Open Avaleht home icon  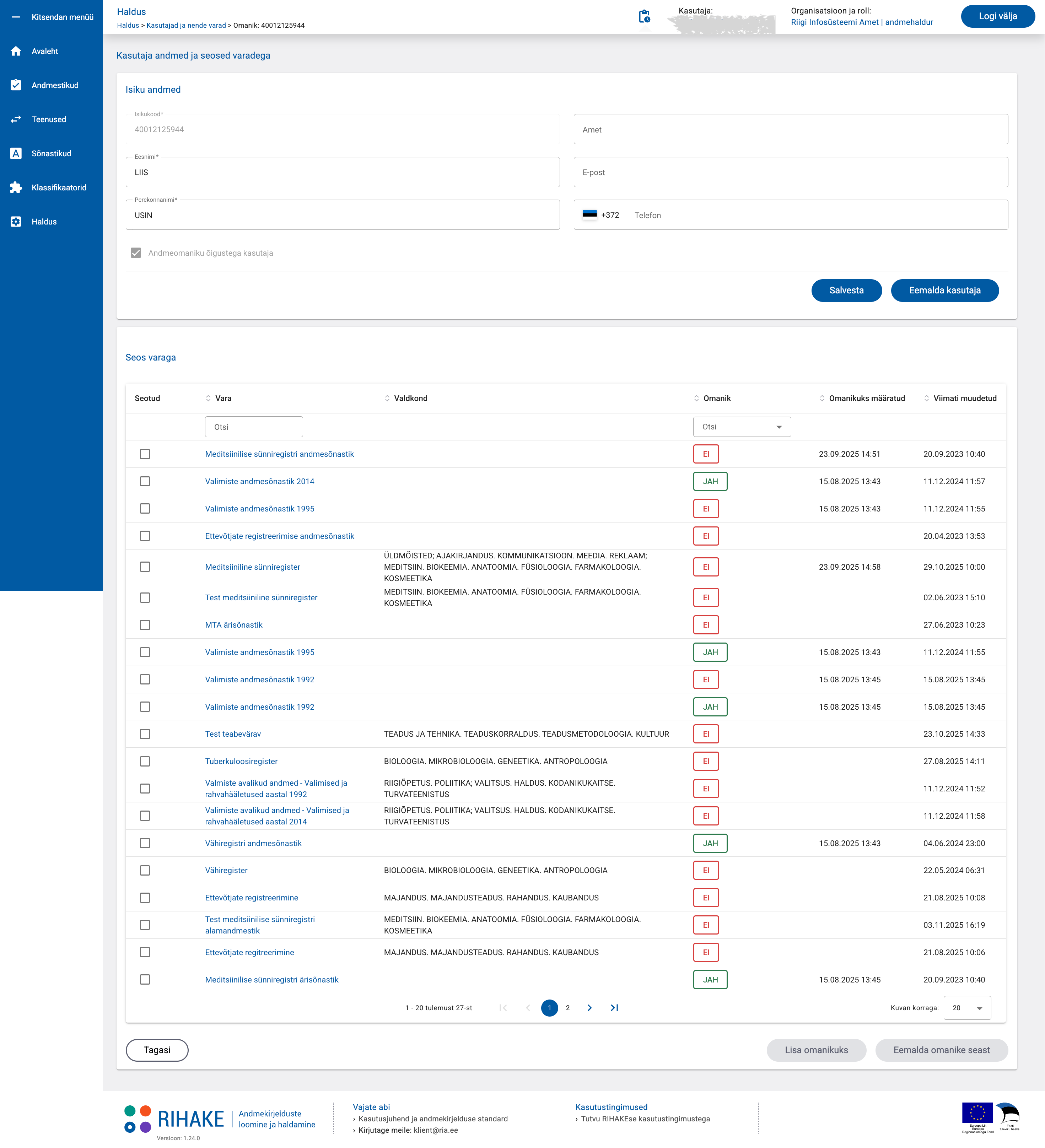pyautogui.click(x=16, y=51)
